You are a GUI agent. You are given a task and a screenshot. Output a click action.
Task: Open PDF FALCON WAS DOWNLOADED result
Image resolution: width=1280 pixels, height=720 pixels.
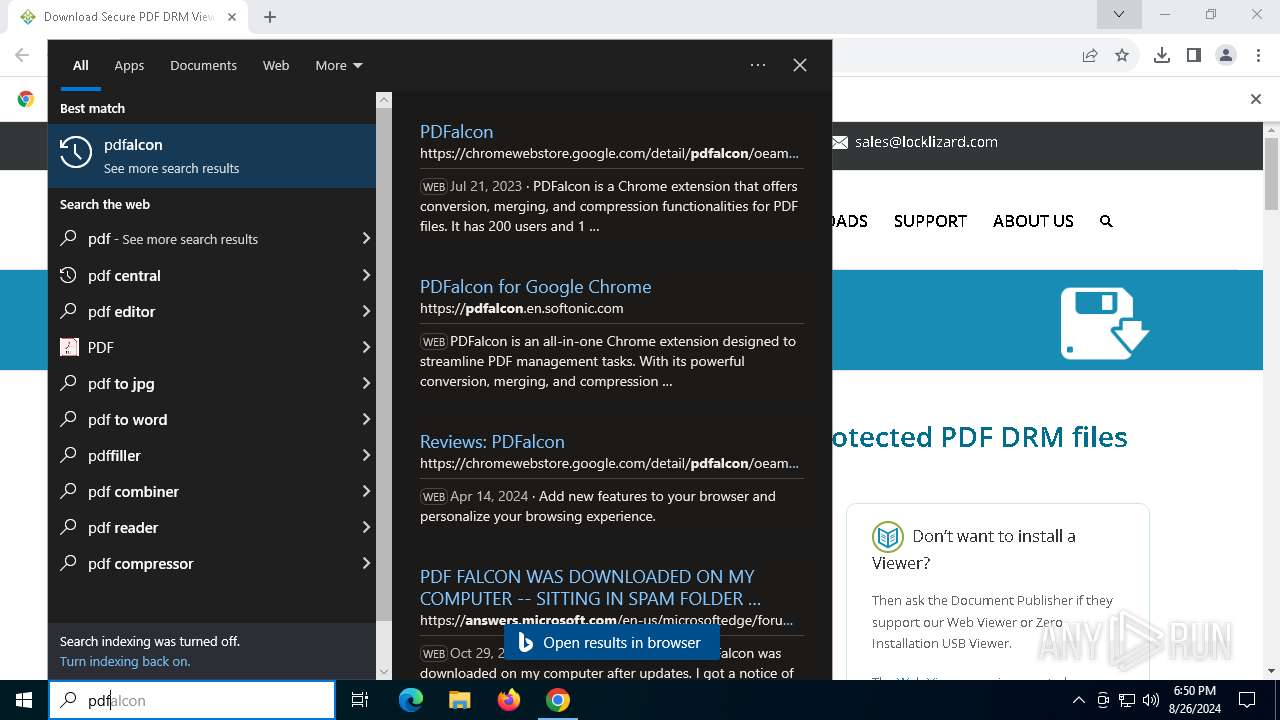[590, 587]
